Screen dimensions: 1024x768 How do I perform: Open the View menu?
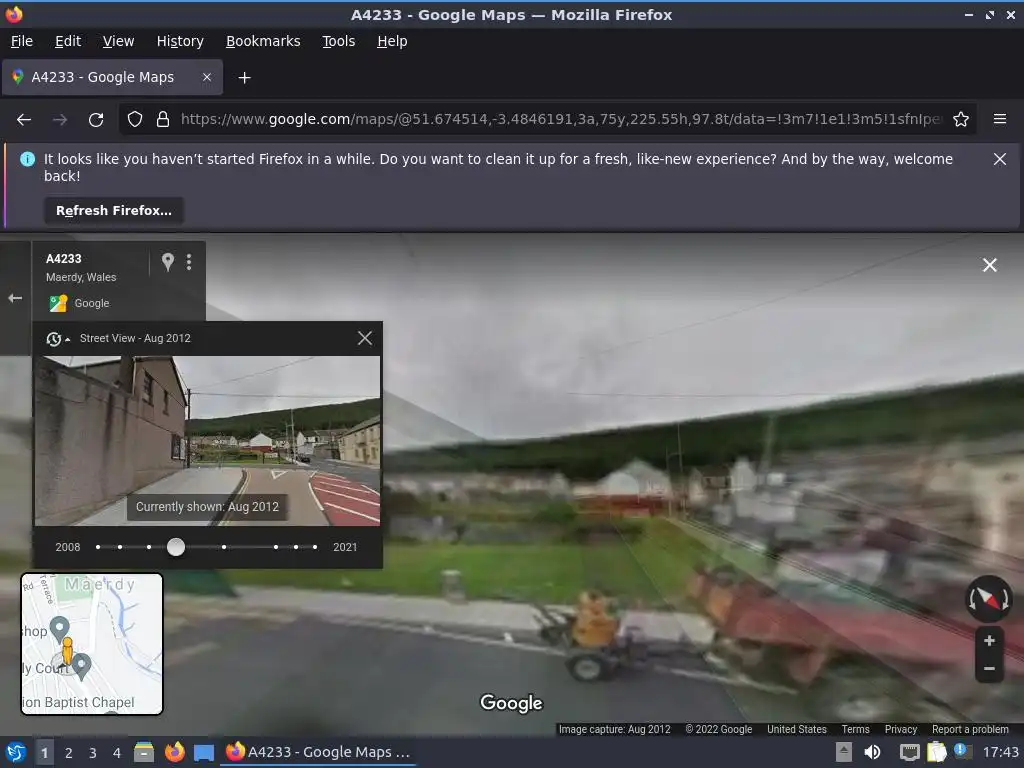click(x=118, y=41)
